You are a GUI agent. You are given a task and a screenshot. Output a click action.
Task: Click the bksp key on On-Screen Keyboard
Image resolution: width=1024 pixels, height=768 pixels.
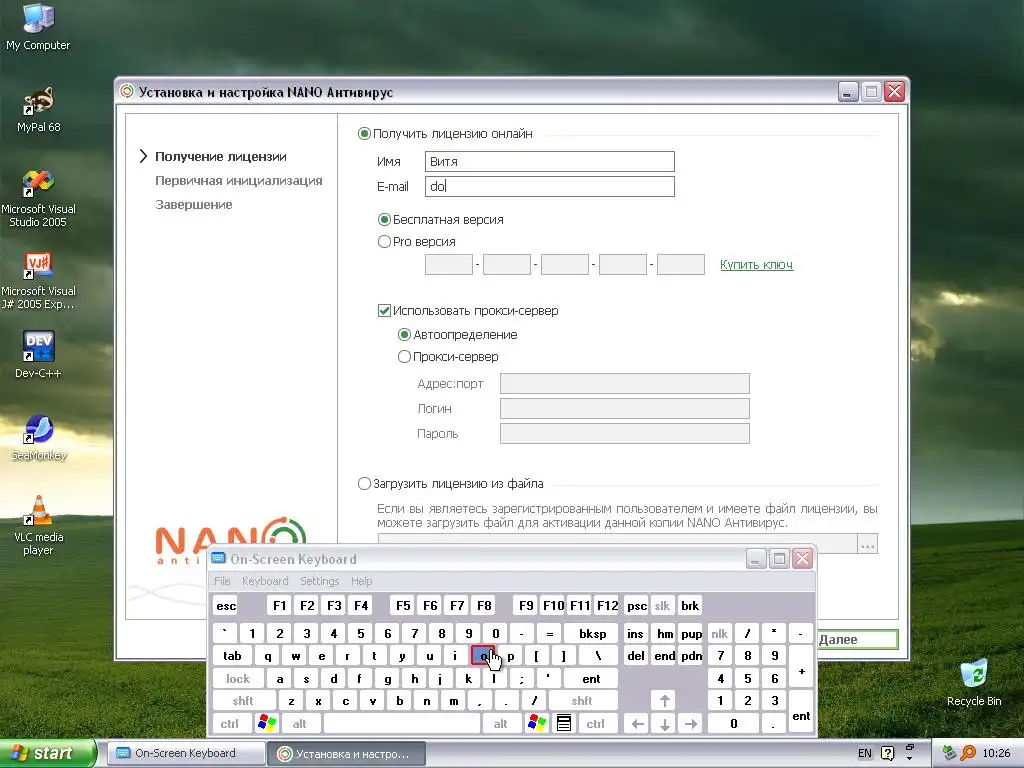click(x=592, y=633)
